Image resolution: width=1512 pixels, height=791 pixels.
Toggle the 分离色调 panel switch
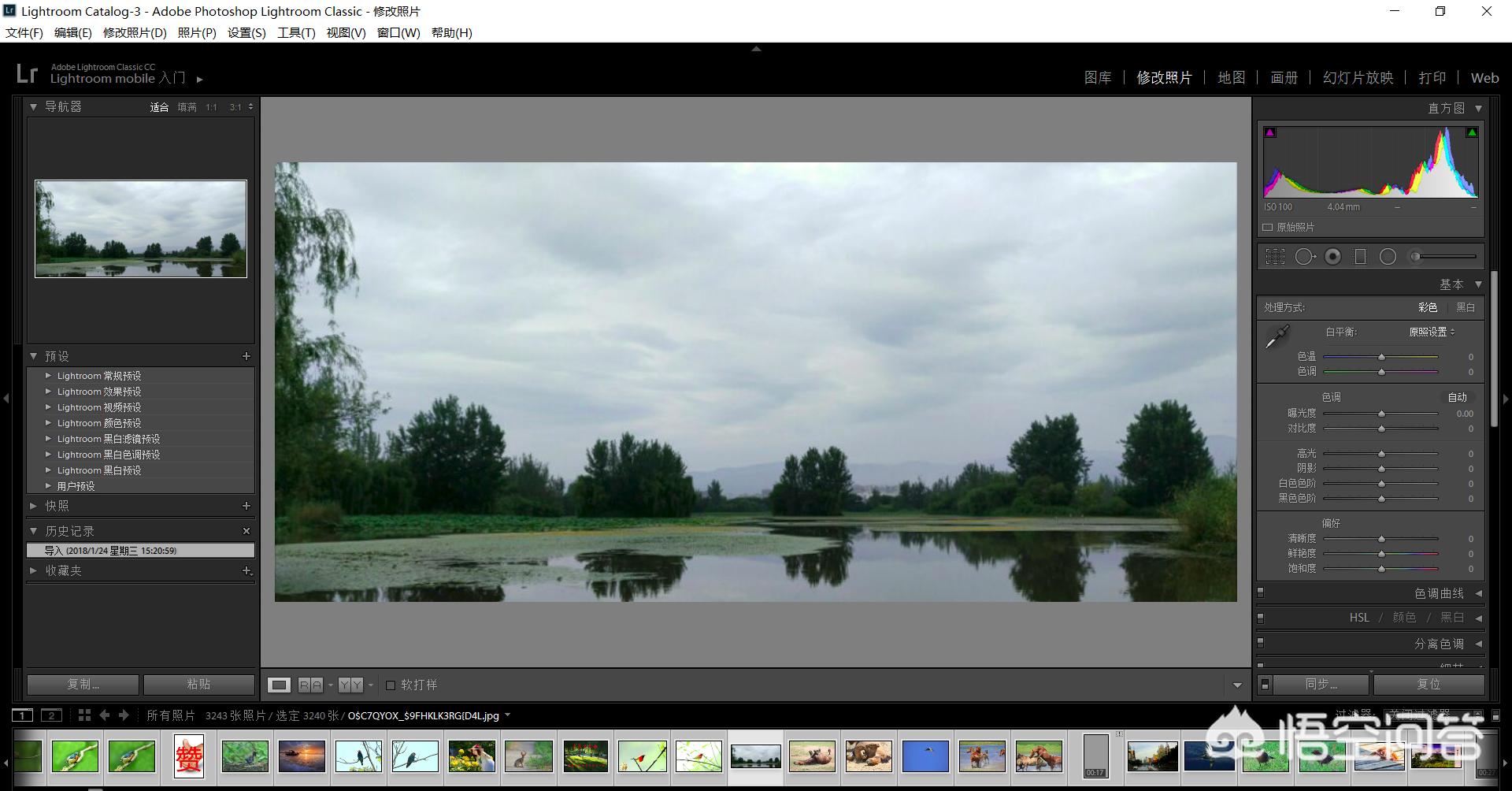1261,643
